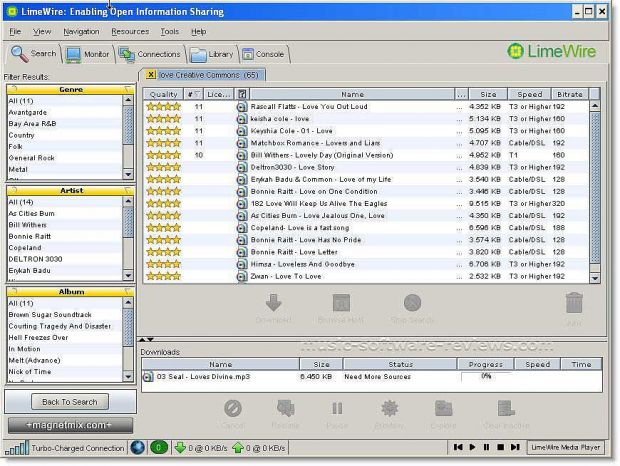Image resolution: width=620 pixels, height=466 pixels.
Task: Select Hell Freezes Over in Album filter
Action: pyautogui.click(x=65, y=338)
